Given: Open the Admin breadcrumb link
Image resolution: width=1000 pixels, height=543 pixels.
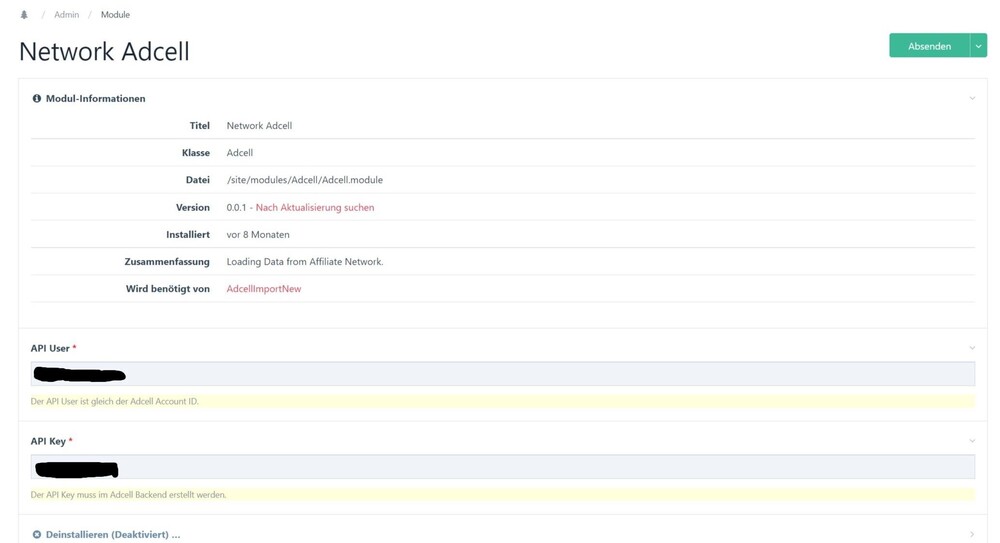Looking at the screenshot, I should [66, 15].
